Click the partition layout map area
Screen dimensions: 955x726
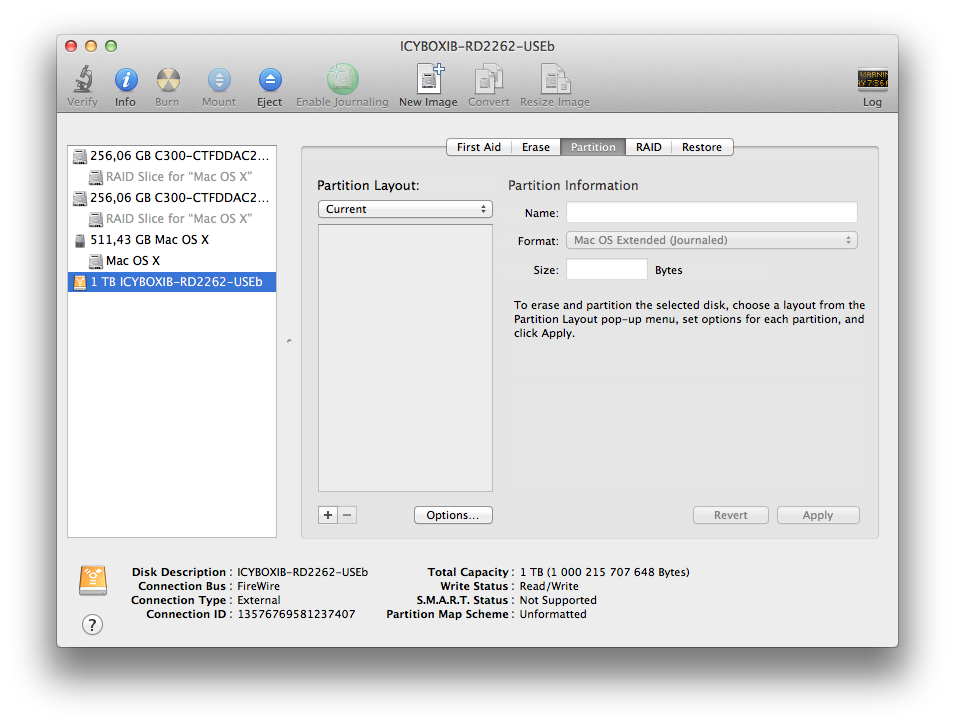point(405,358)
